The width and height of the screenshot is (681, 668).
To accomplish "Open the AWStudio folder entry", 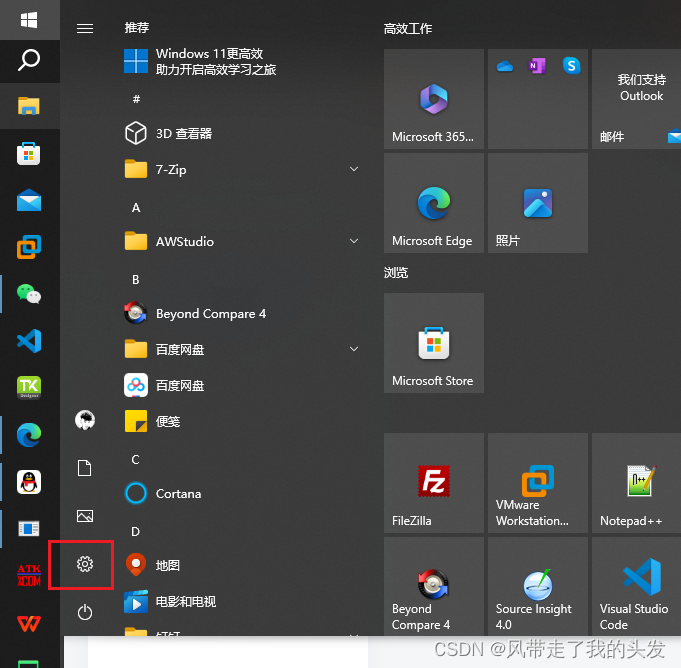I will (242, 241).
